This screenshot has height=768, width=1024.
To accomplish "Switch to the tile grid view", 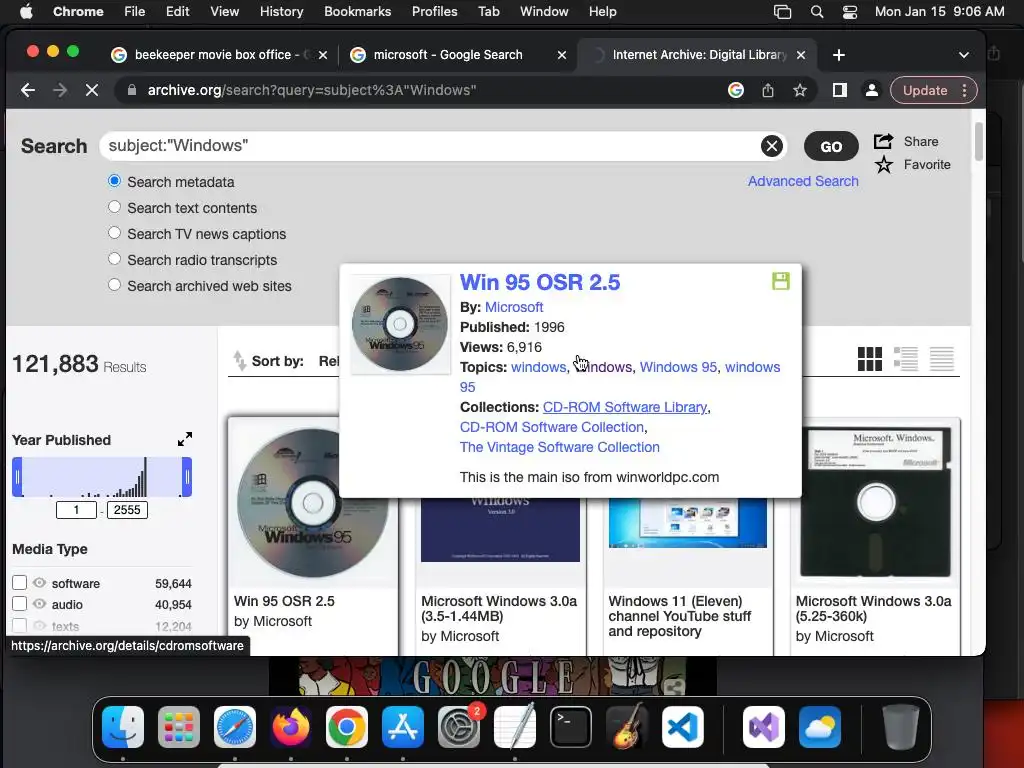I will (x=869, y=359).
